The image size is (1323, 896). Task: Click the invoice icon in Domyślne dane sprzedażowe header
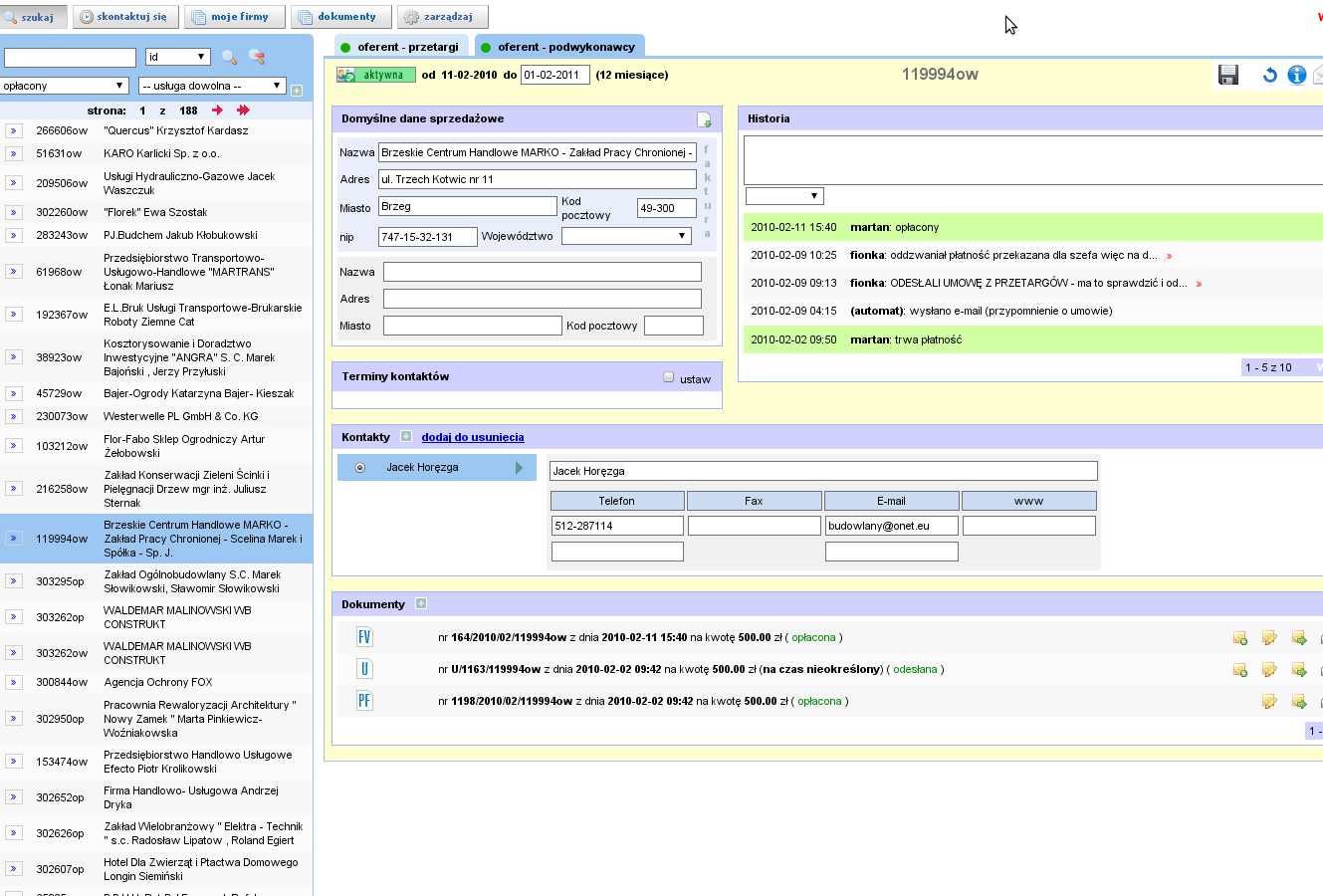(x=704, y=119)
